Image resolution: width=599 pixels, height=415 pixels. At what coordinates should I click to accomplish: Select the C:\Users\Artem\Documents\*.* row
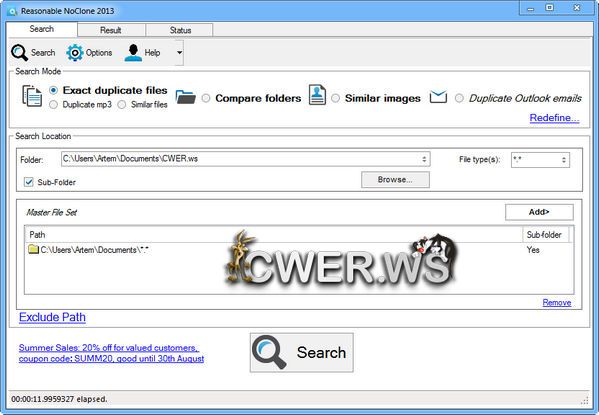[x=299, y=250]
